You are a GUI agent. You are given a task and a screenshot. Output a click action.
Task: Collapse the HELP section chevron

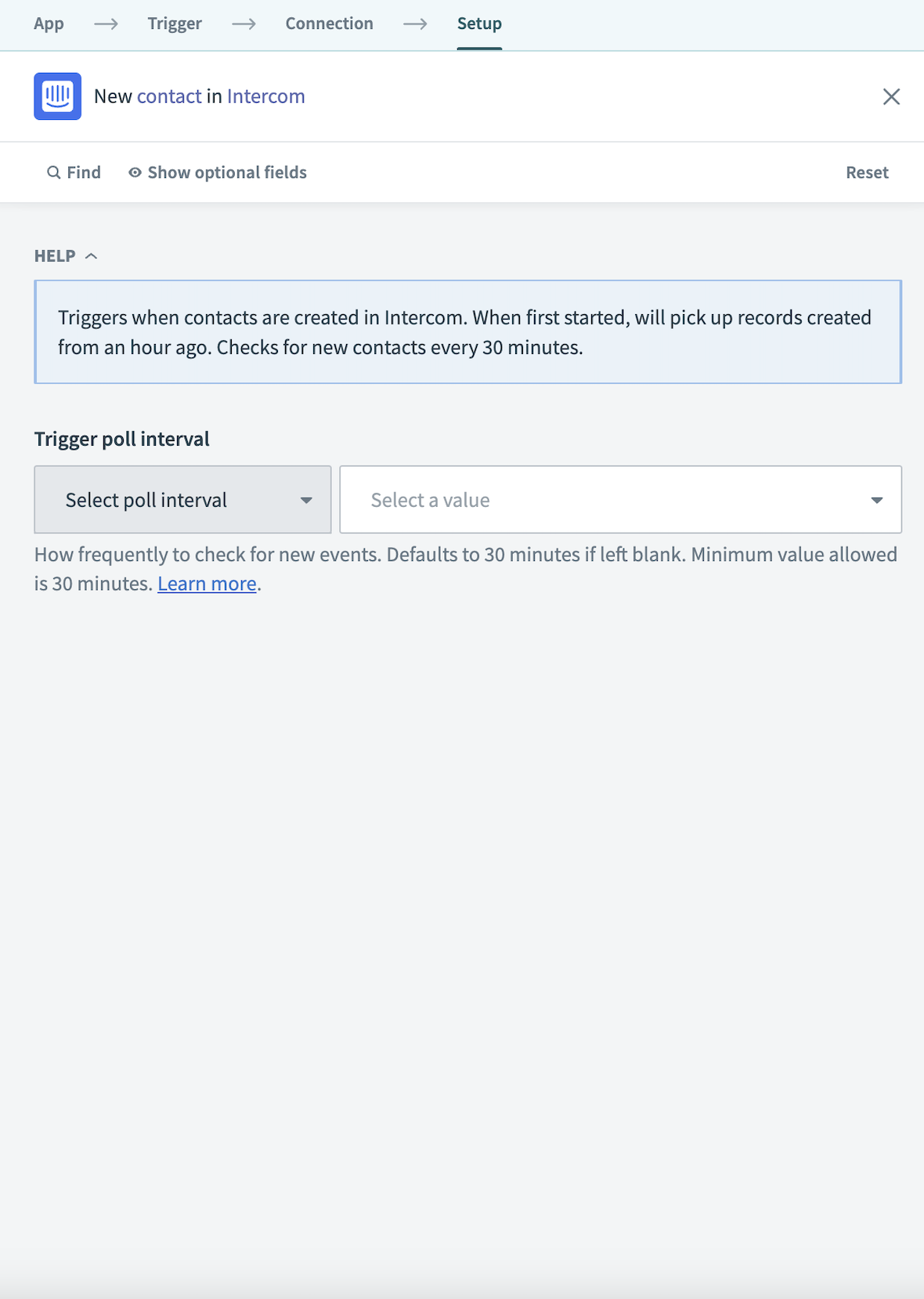pyautogui.click(x=91, y=256)
